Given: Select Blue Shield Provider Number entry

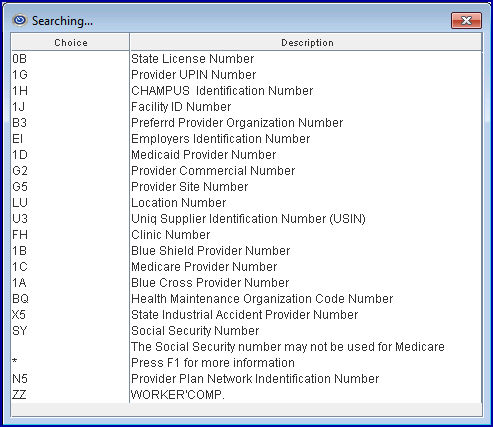Looking at the screenshot, I should [x=247, y=251].
